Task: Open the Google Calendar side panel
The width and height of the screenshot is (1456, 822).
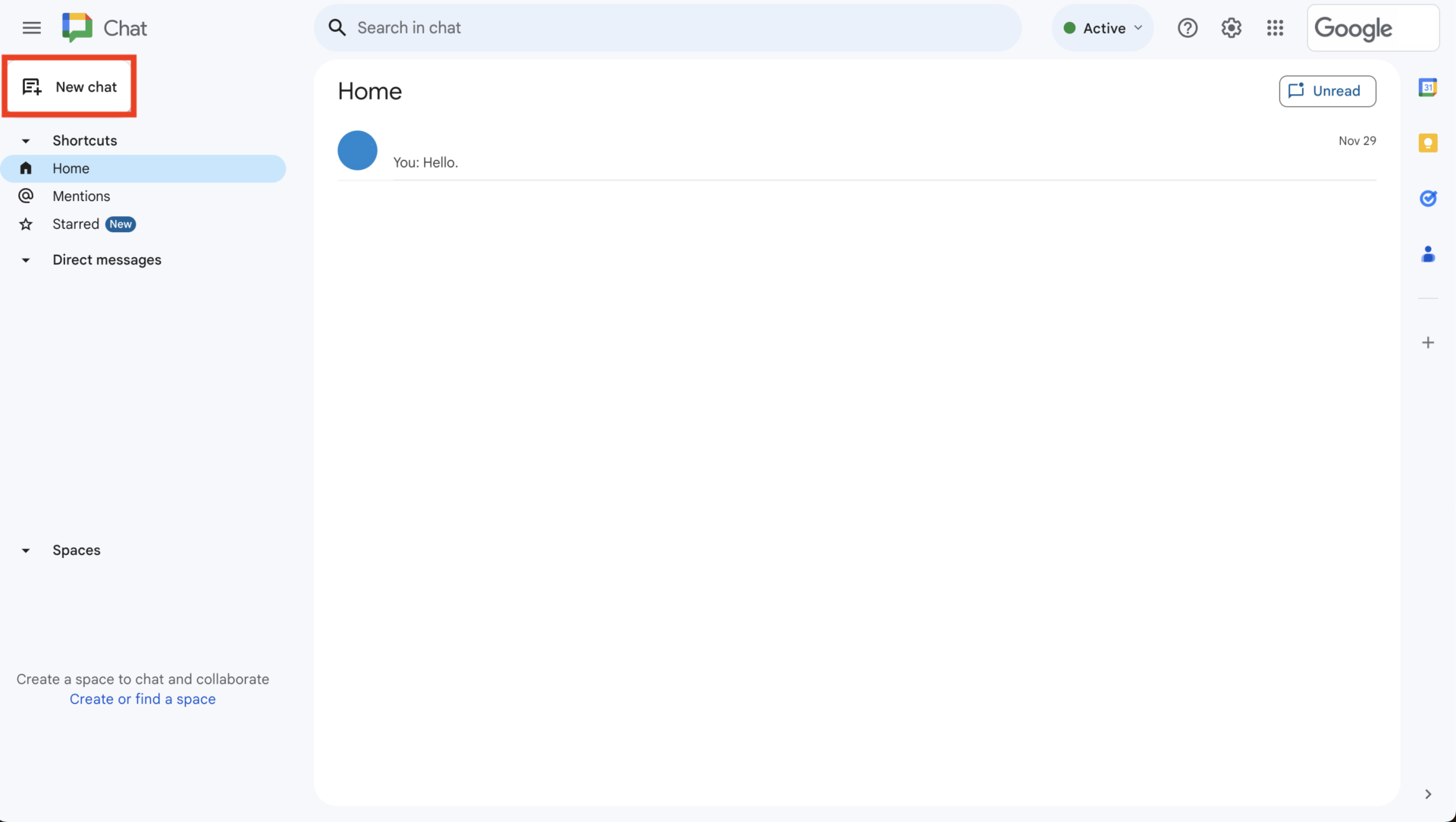Action: (1429, 87)
